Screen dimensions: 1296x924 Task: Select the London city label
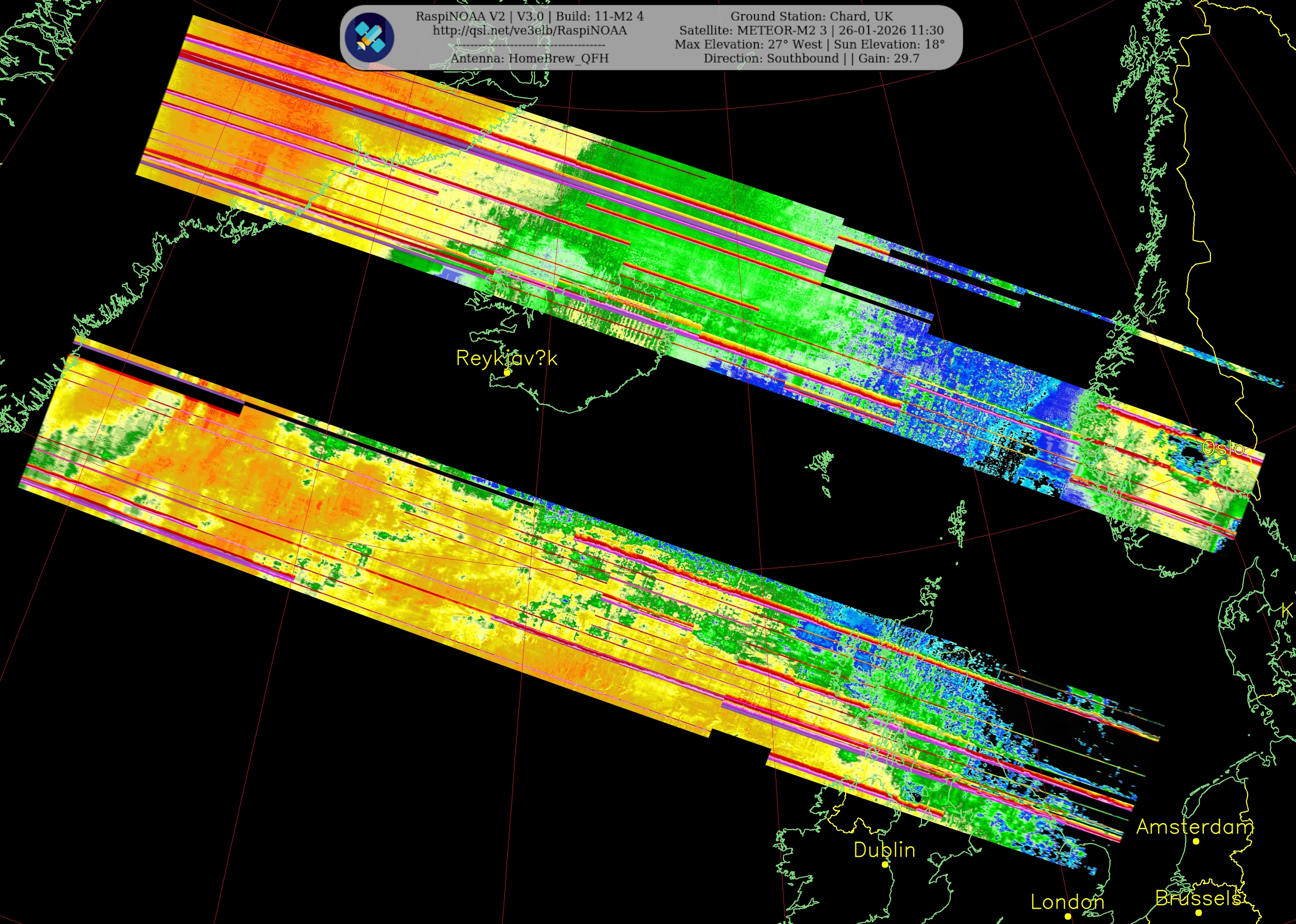pos(1067,902)
